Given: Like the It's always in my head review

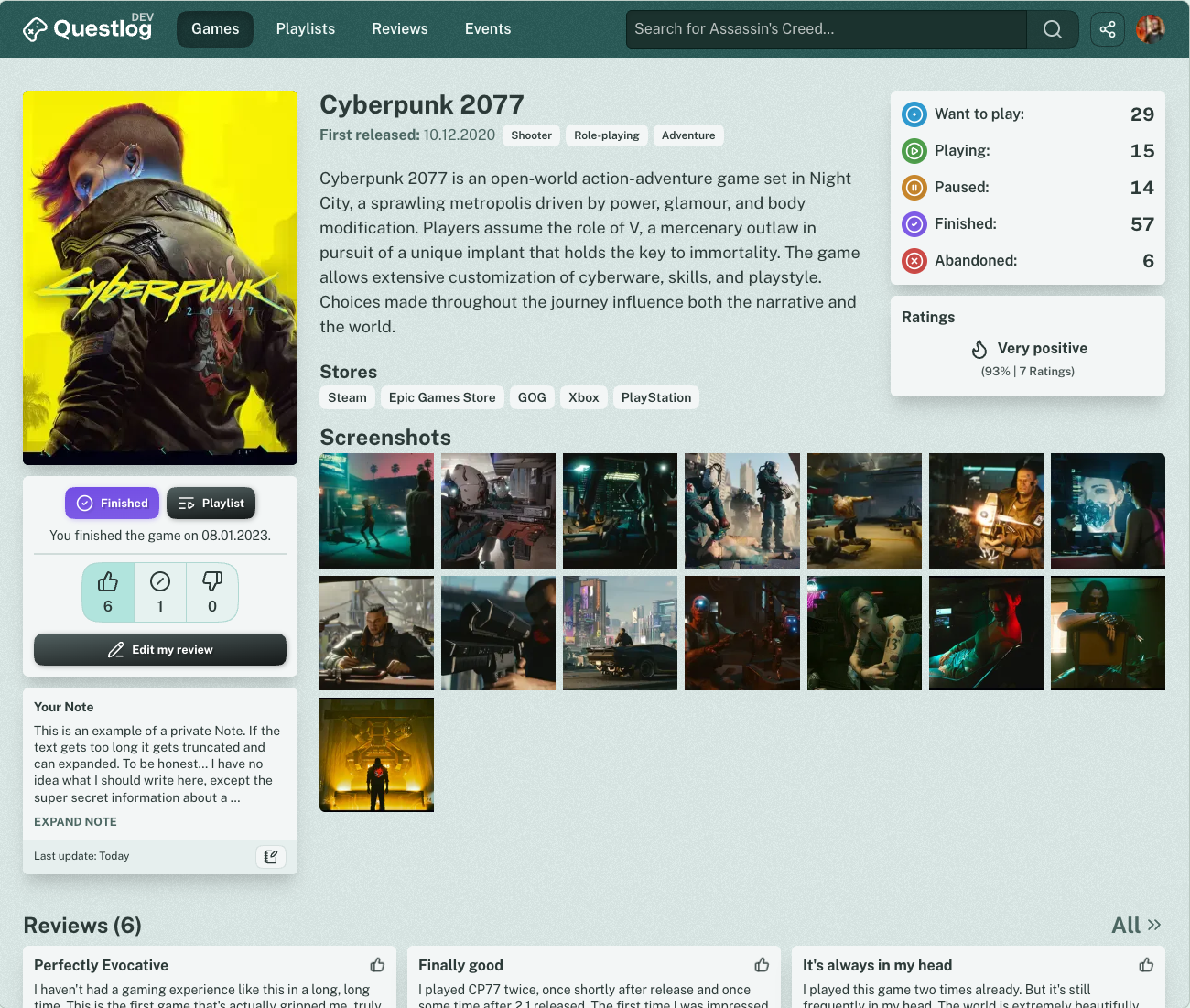Looking at the screenshot, I should (x=1146, y=965).
